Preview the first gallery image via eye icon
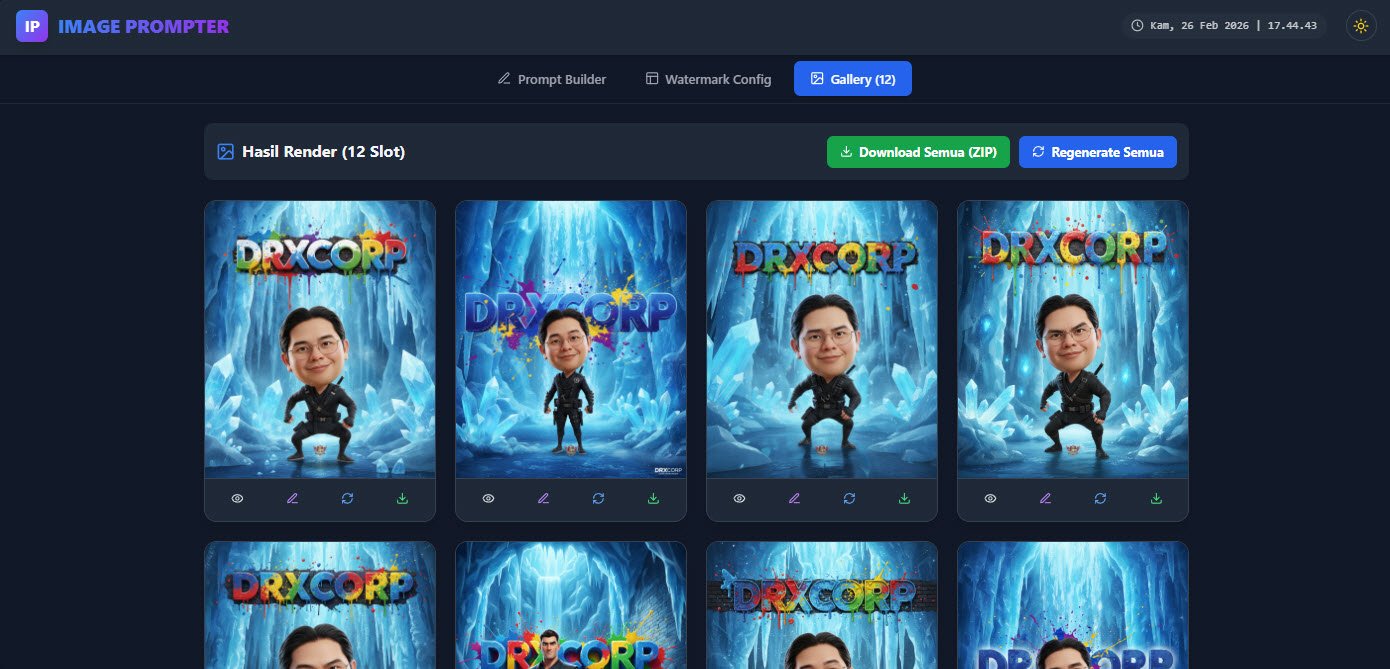 [x=237, y=498]
